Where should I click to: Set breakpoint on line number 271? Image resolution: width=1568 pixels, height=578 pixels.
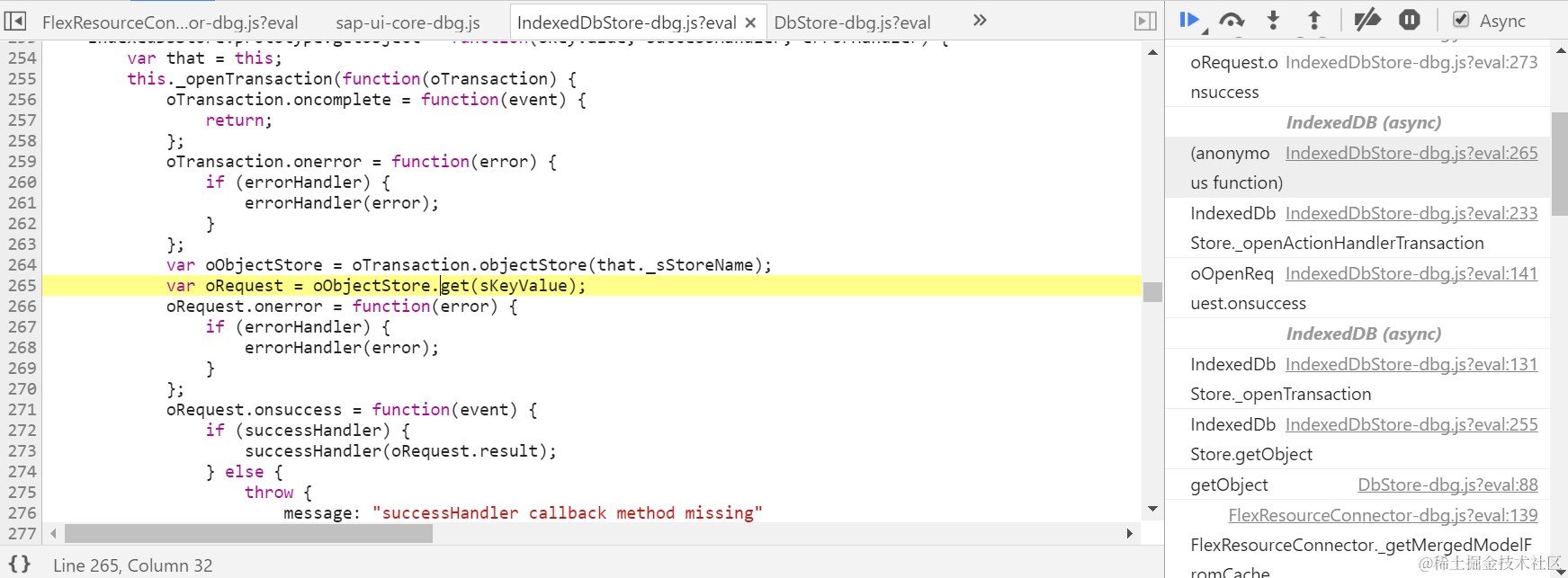click(x=22, y=409)
